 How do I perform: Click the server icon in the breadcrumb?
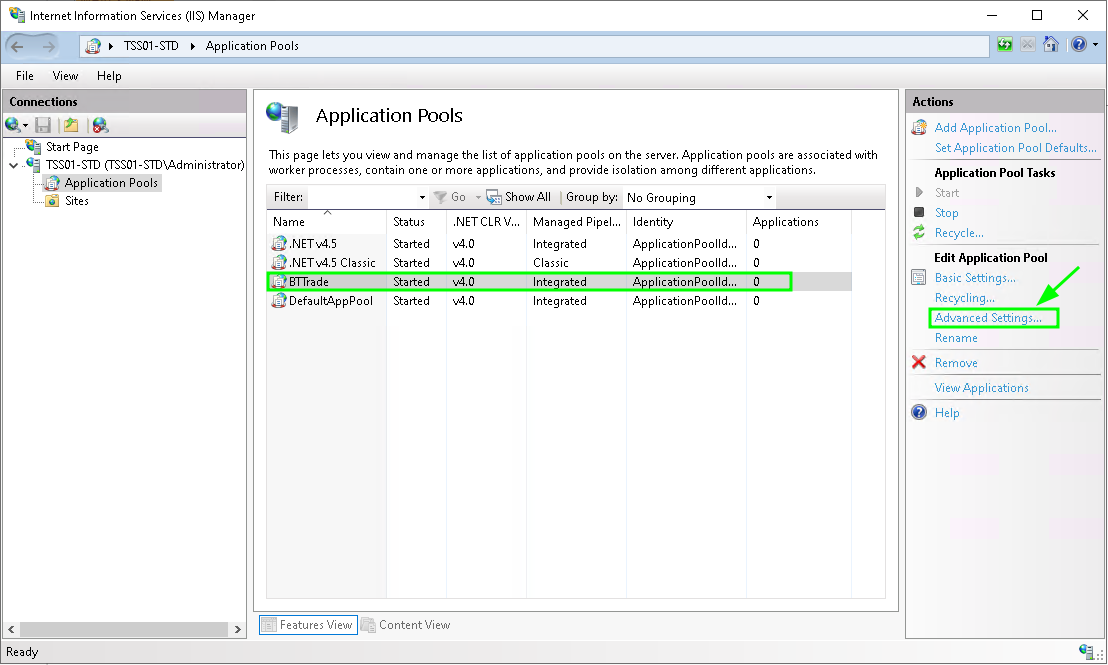point(93,46)
